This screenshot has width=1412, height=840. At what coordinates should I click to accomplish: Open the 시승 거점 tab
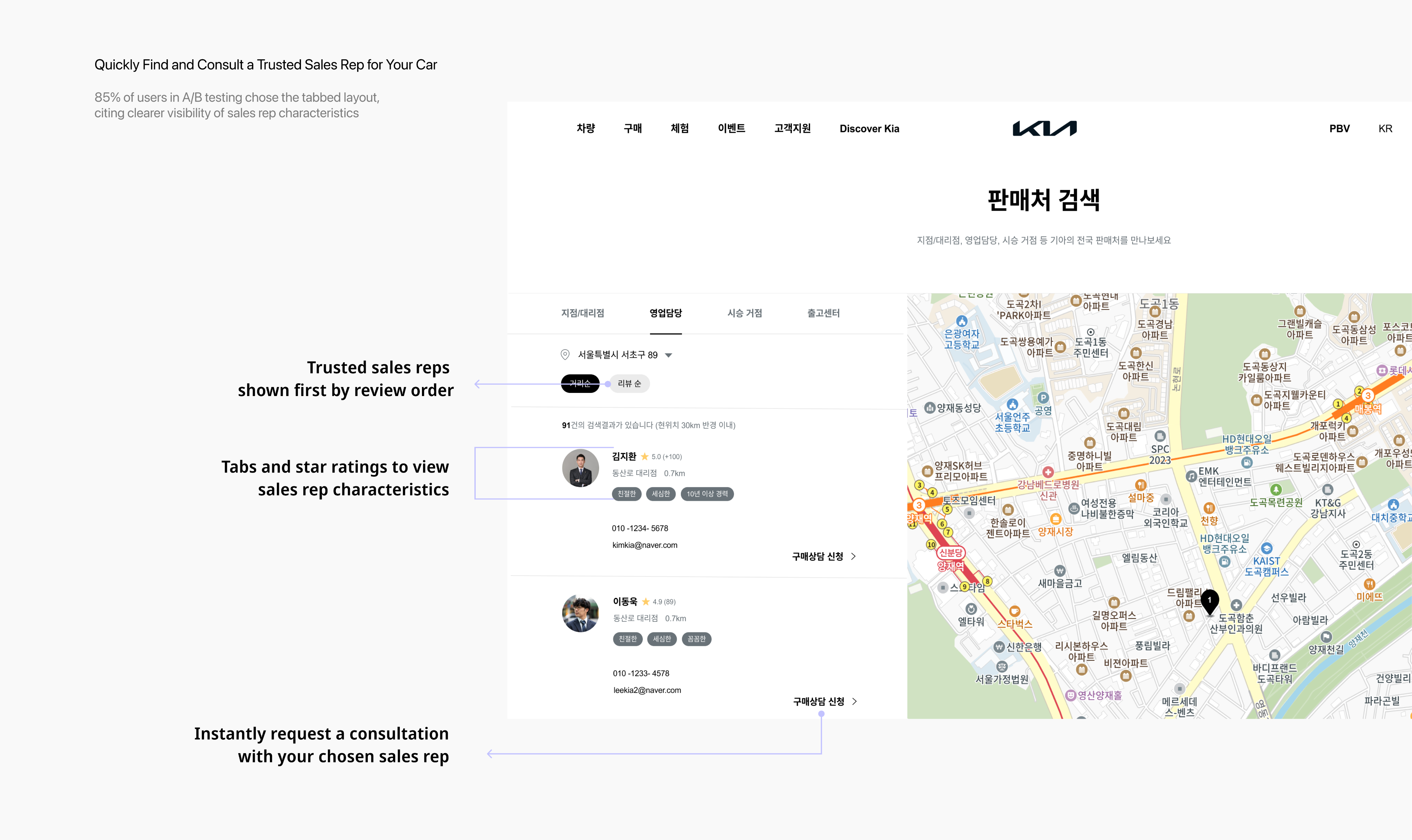coord(744,313)
